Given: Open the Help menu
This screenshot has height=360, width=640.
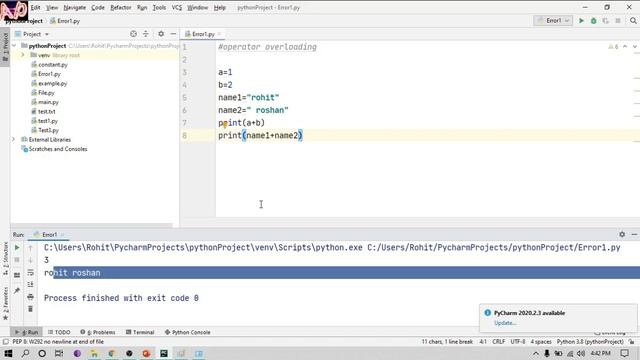Looking at the screenshot, I should coord(220,7).
